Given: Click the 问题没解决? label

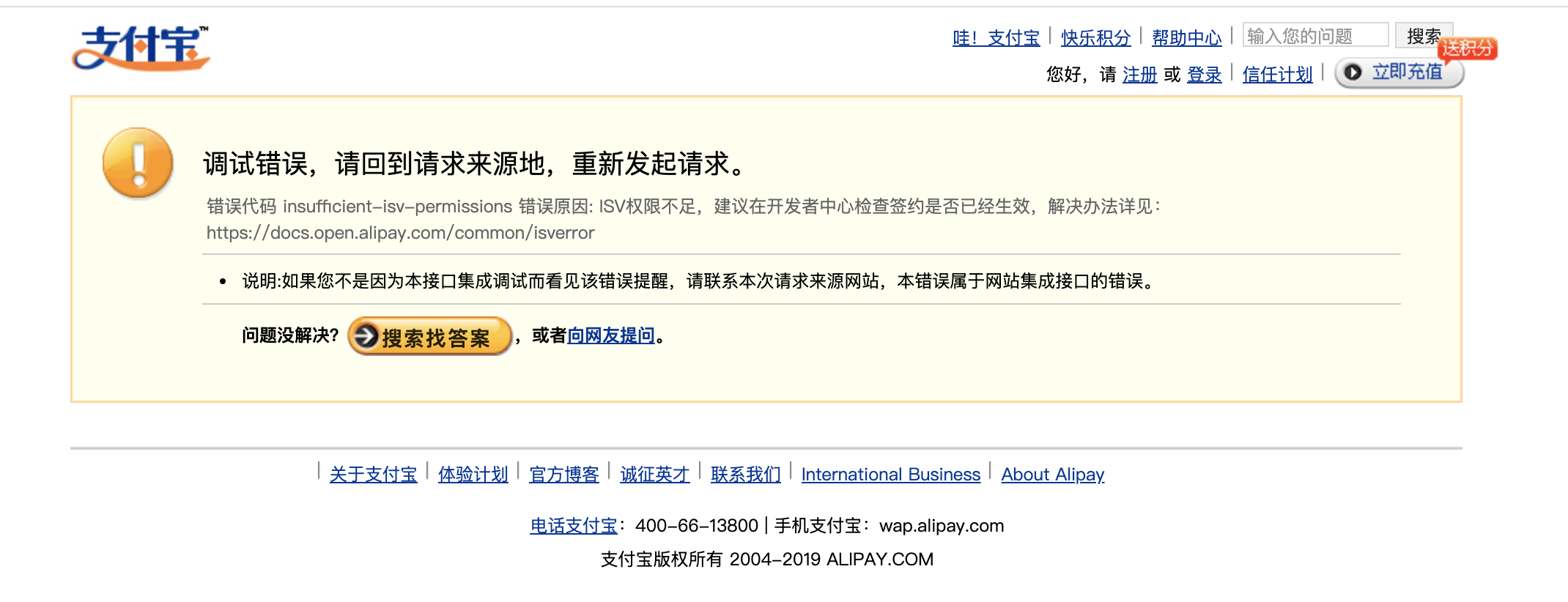Looking at the screenshot, I should 290,335.
